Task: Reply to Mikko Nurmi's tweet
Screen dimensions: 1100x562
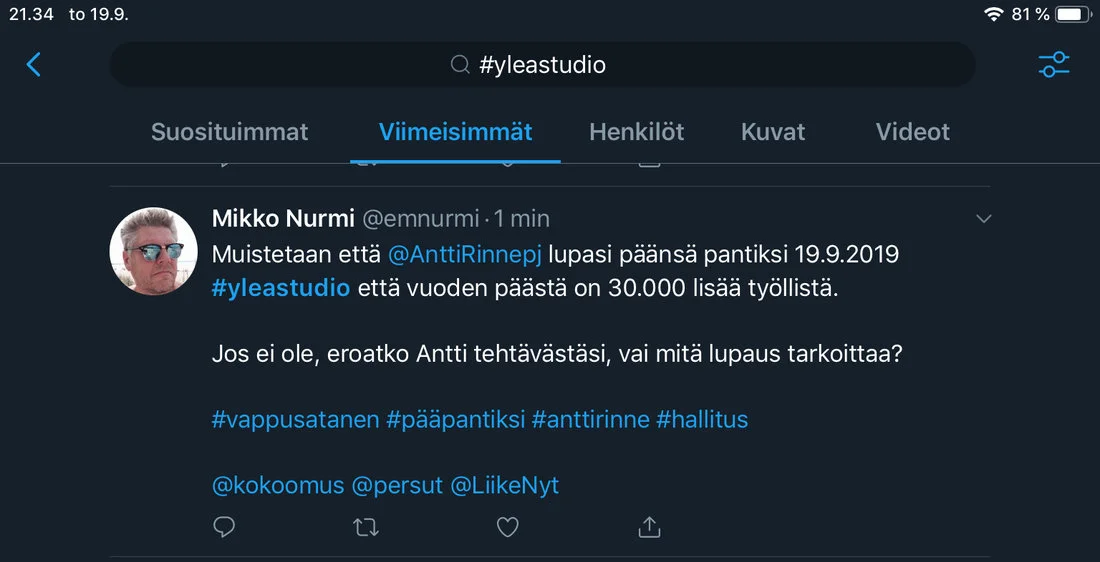Action: pyautogui.click(x=225, y=527)
